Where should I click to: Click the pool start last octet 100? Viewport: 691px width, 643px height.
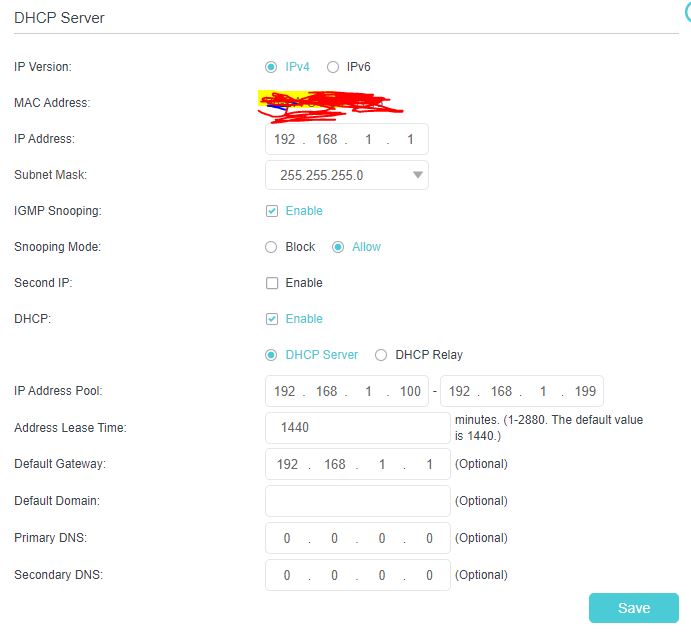point(410,391)
